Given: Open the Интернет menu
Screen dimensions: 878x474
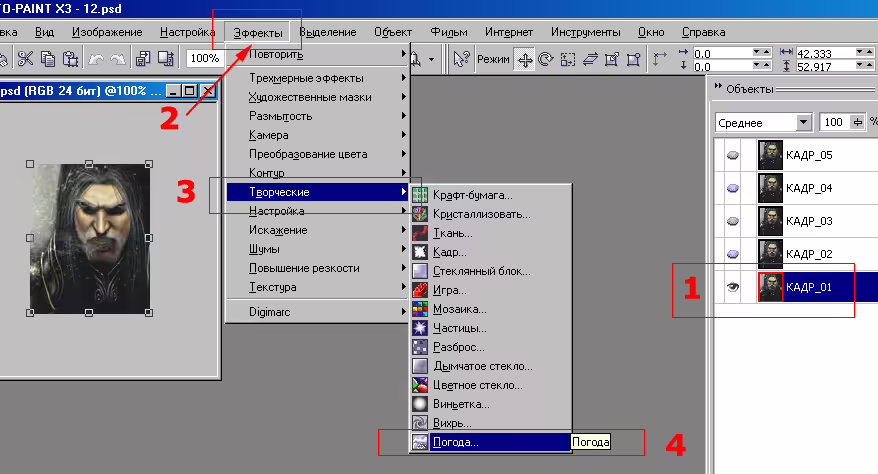Looking at the screenshot, I should pyautogui.click(x=509, y=32).
